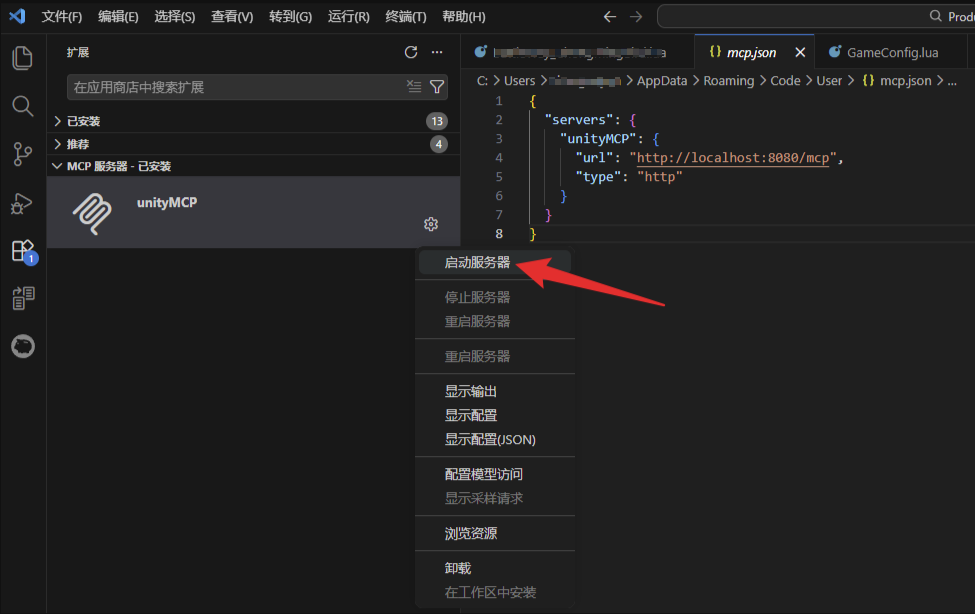Go forward with the right arrow
The height and width of the screenshot is (614, 975).
coord(635,17)
